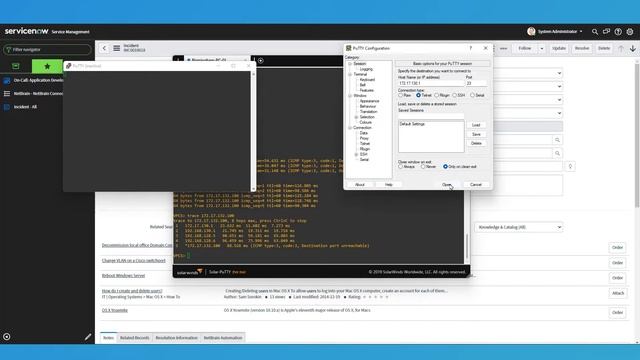Click the Incident - All favorite's icon

coord(7,107)
